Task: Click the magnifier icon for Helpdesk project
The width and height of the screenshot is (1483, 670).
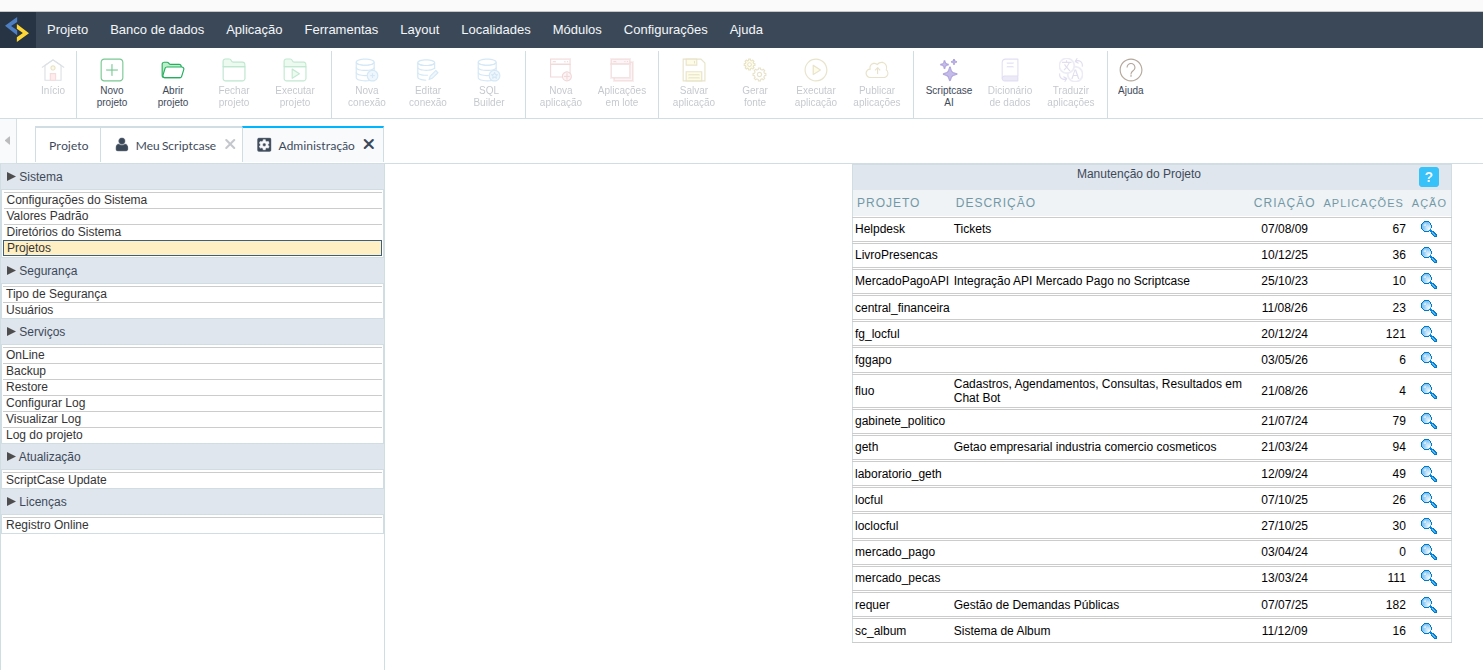Action: (1428, 229)
